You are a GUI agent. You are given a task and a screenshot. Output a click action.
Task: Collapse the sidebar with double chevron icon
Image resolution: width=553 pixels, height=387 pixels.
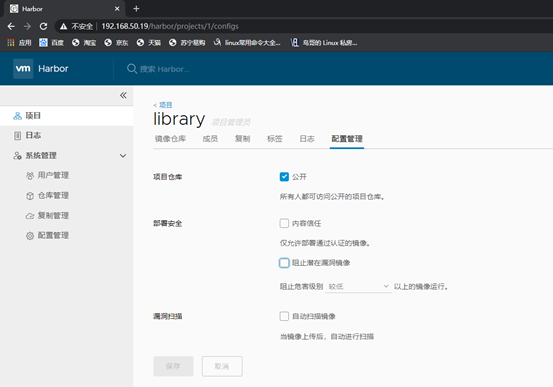[123, 95]
